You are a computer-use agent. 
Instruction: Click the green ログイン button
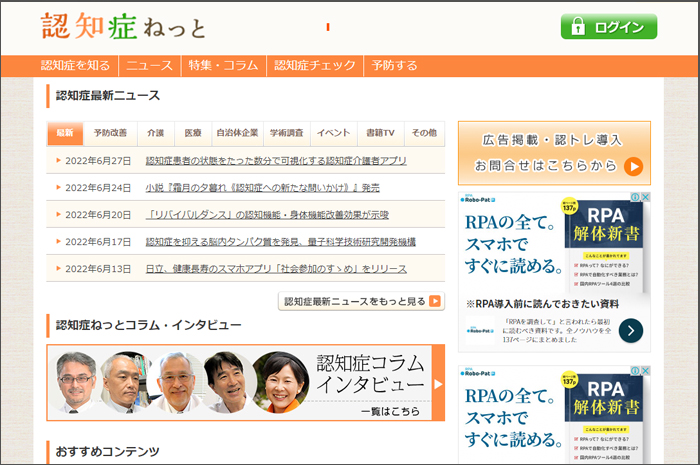click(x=609, y=27)
